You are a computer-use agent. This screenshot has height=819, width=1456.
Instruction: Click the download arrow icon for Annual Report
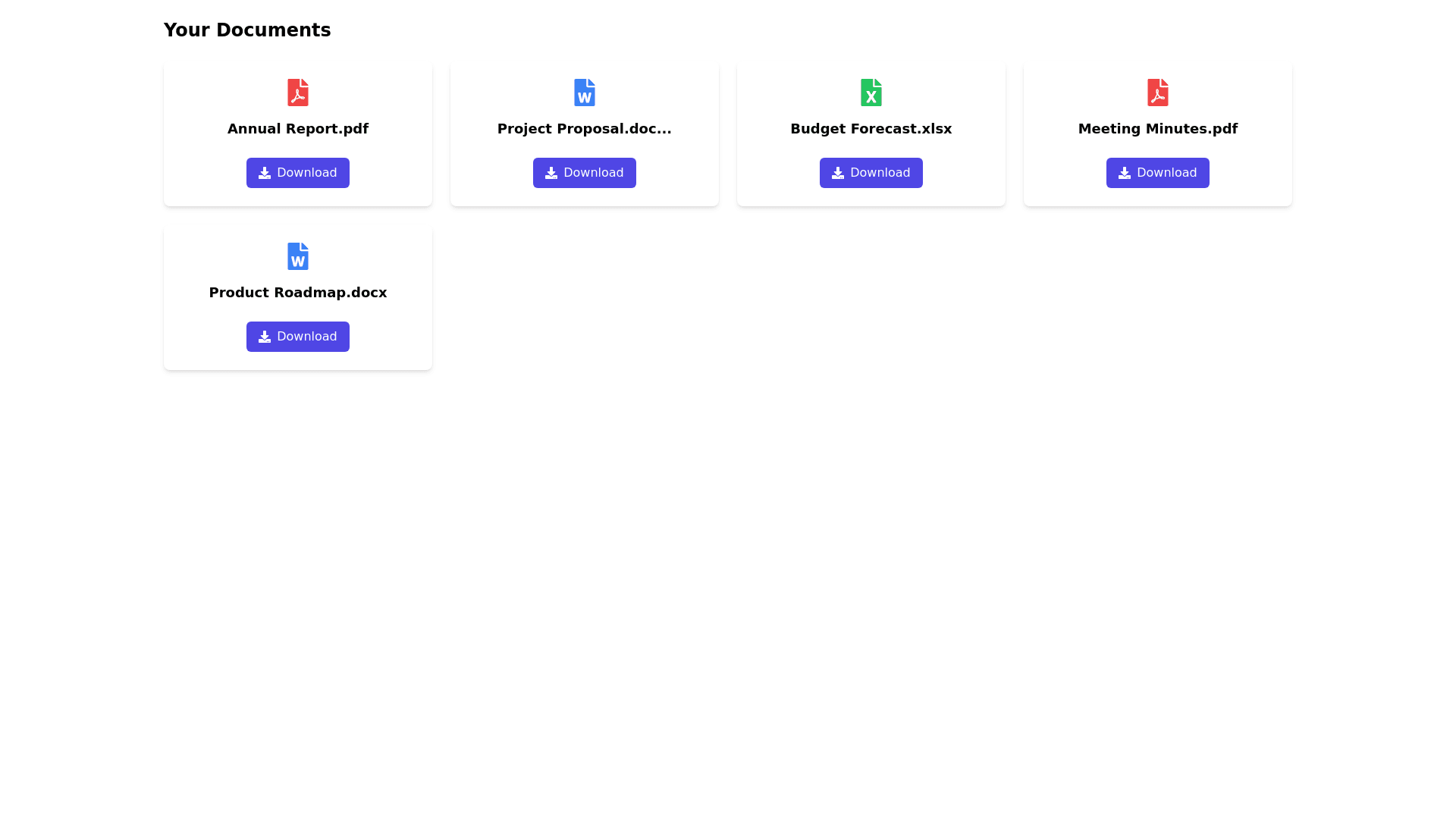click(x=265, y=173)
